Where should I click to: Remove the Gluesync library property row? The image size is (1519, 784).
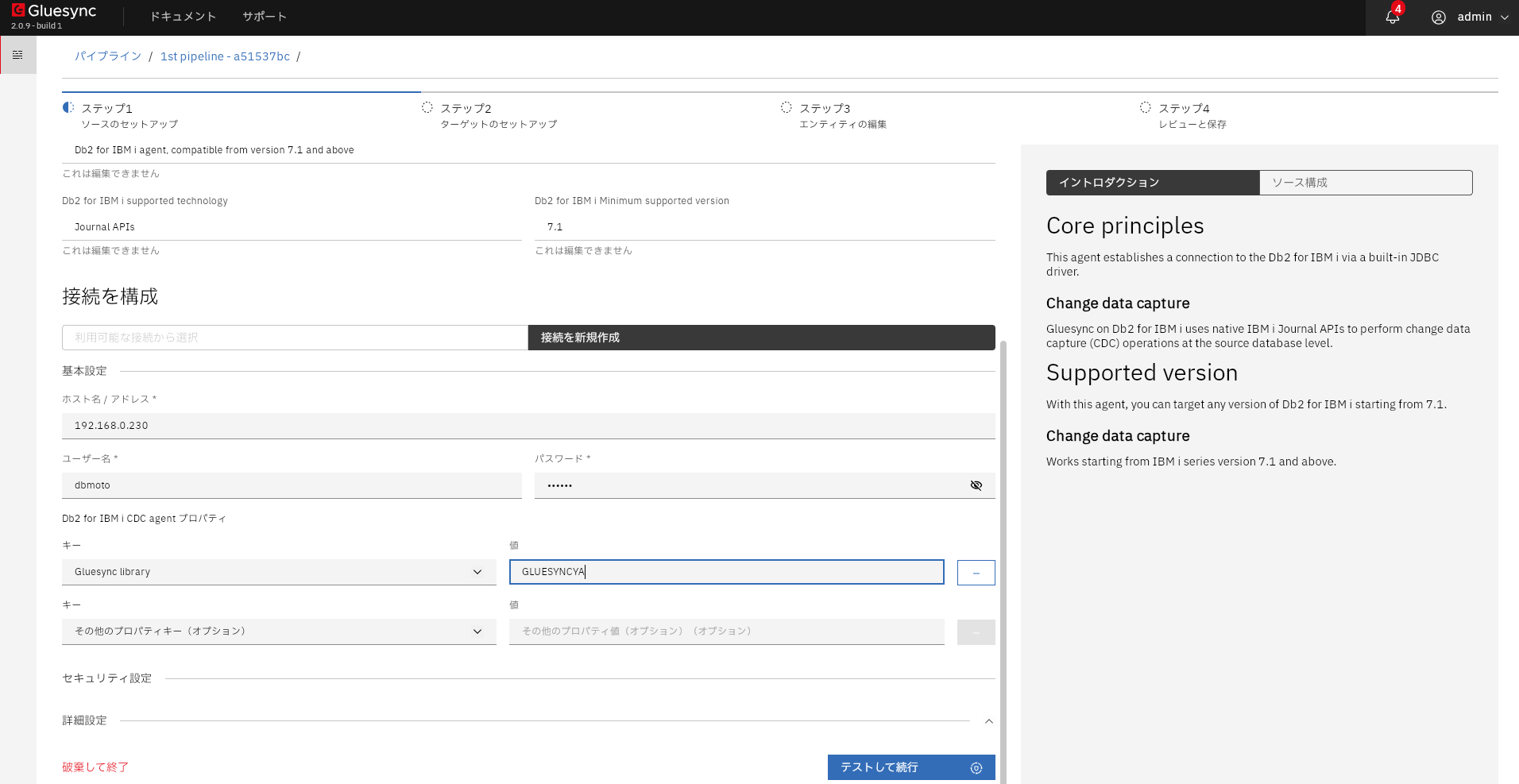[x=976, y=573]
